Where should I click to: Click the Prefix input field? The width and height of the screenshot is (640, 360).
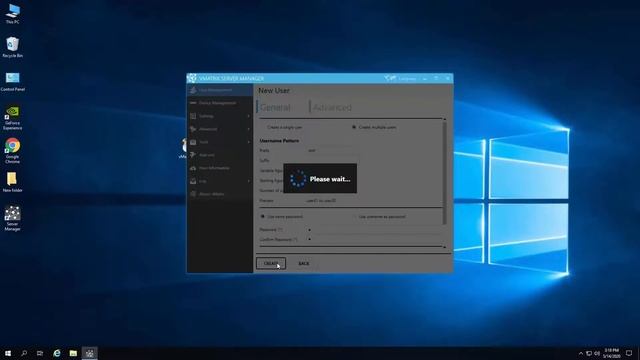[x=331, y=151]
